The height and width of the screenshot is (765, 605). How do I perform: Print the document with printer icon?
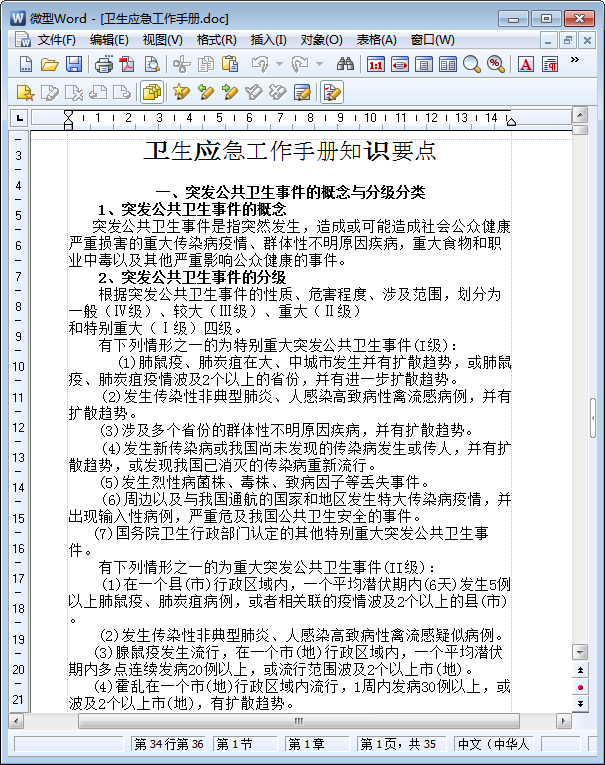pyautogui.click(x=103, y=64)
